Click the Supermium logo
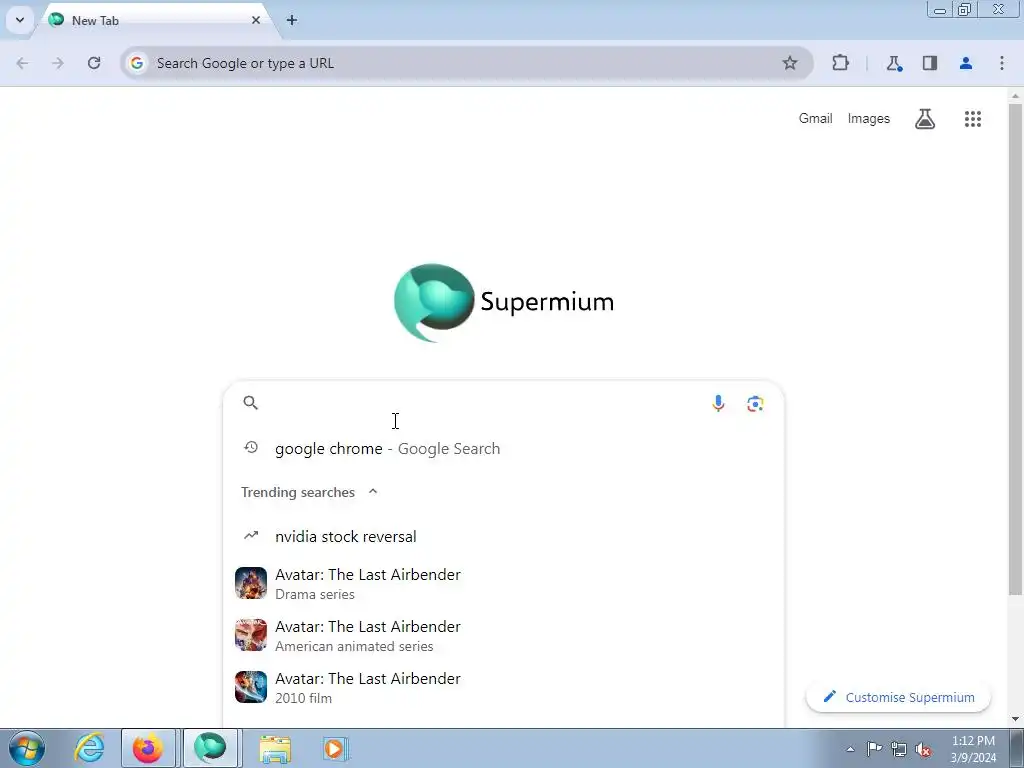Image resolution: width=1024 pixels, height=768 pixels. tap(504, 302)
